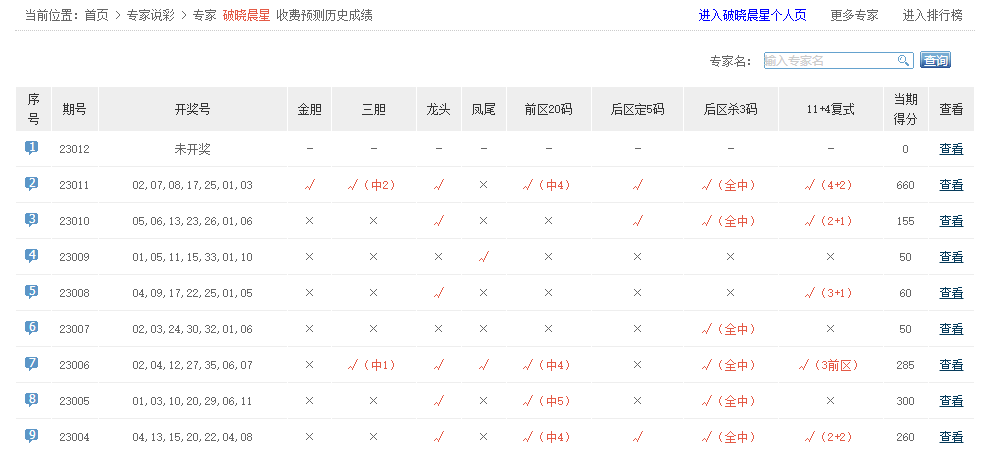Screen dimensions: 989x454
Task: Click the number 1 row badge icon
Action: tap(32, 148)
